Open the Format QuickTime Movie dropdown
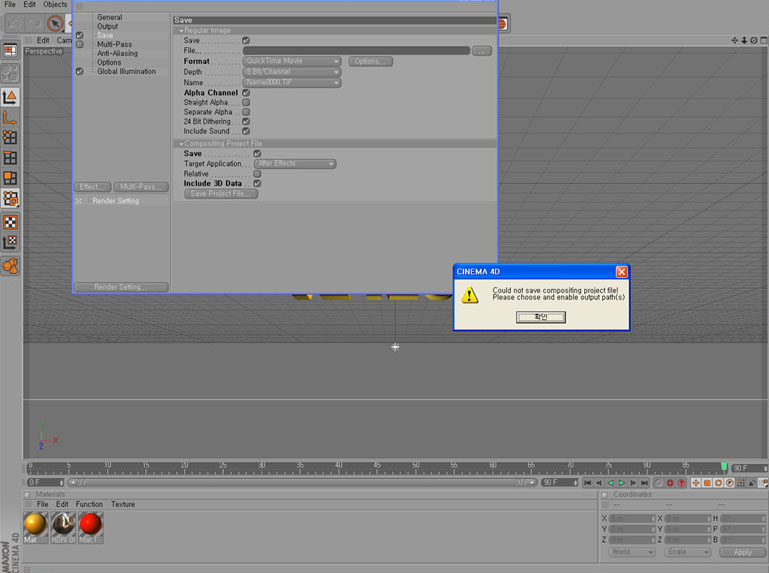The height and width of the screenshot is (573, 769). point(292,61)
